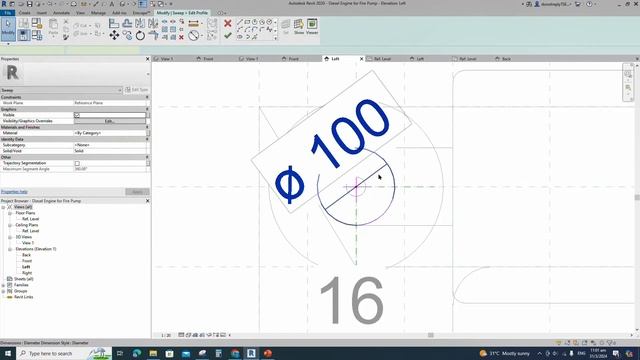Click the Mirror Pick Axis icon
The height and width of the screenshot is (360, 640).
tap(140, 24)
